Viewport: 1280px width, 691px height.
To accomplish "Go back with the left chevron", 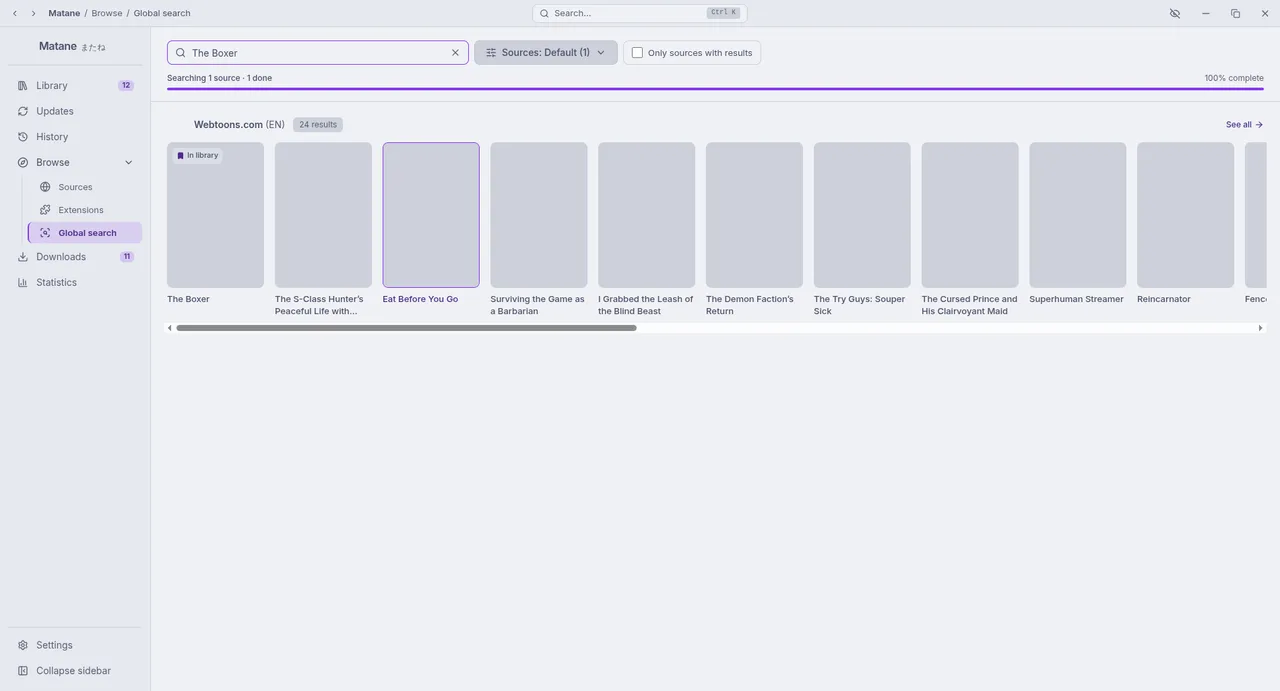I will coord(15,13).
